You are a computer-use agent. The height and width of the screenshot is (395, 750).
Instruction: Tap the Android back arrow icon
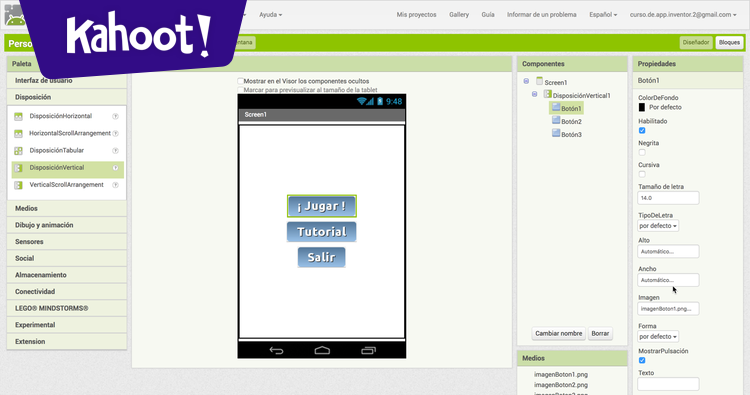(276, 351)
